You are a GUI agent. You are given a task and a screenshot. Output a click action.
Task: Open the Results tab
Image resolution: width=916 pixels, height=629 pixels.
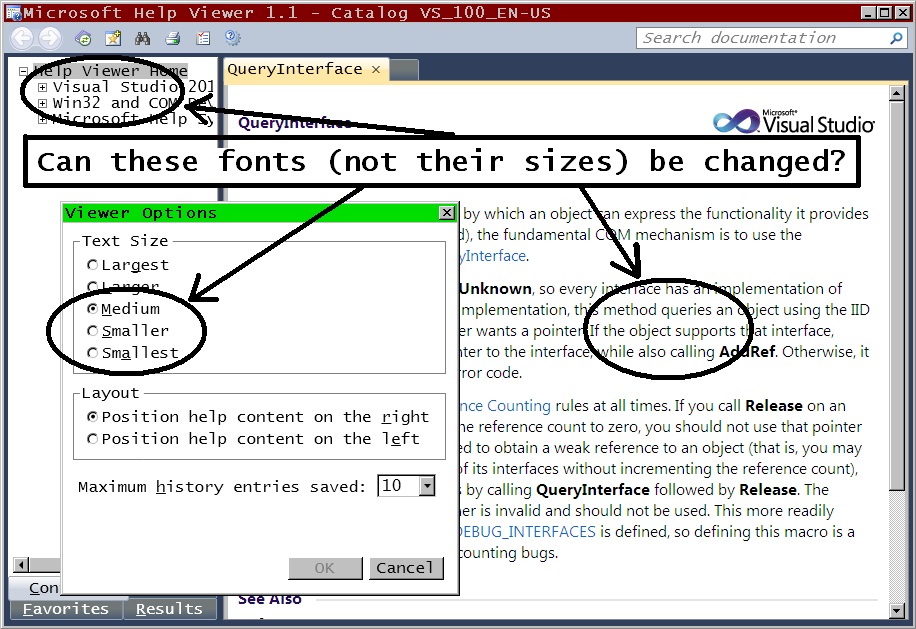pos(168,608)
